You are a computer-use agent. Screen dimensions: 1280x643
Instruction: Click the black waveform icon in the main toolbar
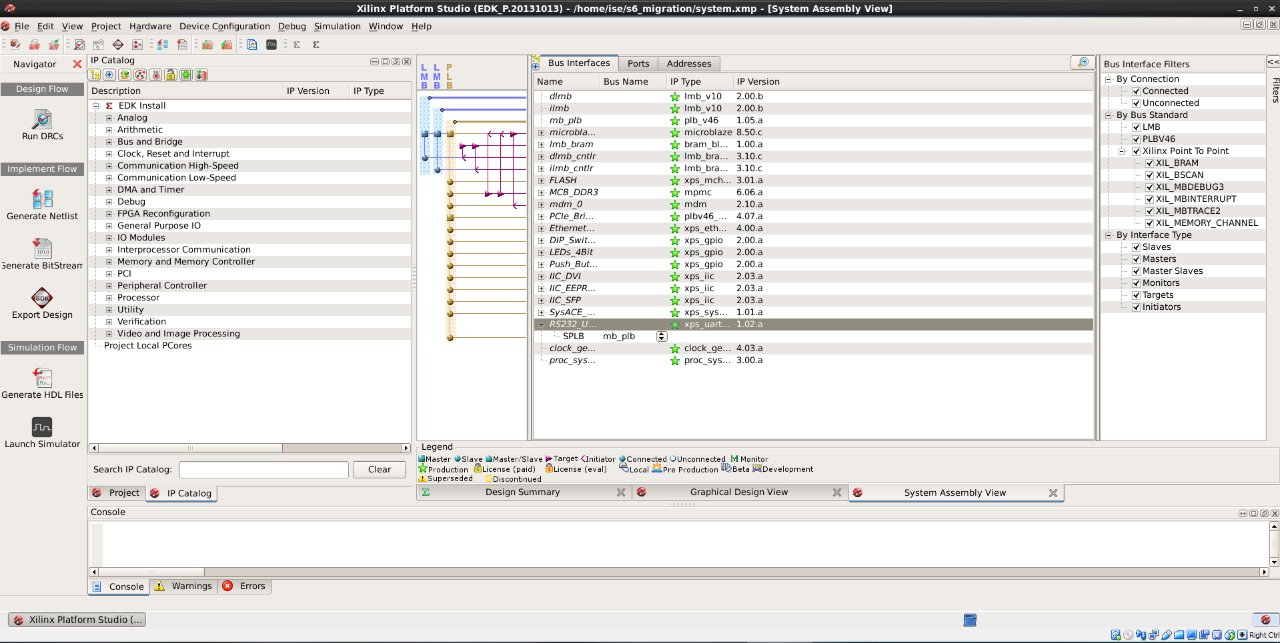click(x=271, y=44)
